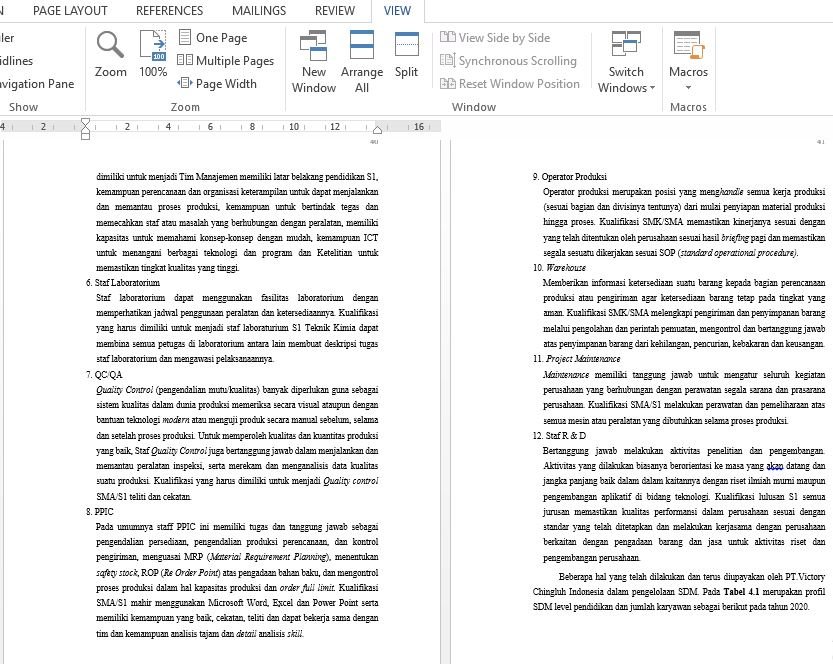This screenshot has height=664, width=833.
Task: Click heading '6. Staf Laboratorium'
Action: tap(123, 283)
